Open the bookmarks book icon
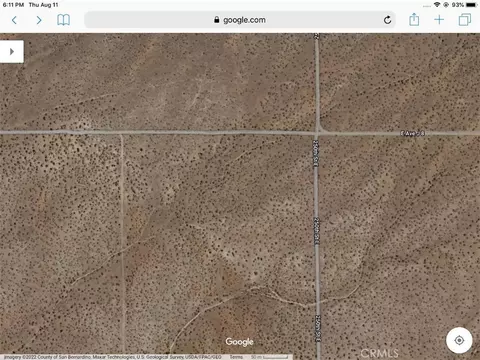 63,20
